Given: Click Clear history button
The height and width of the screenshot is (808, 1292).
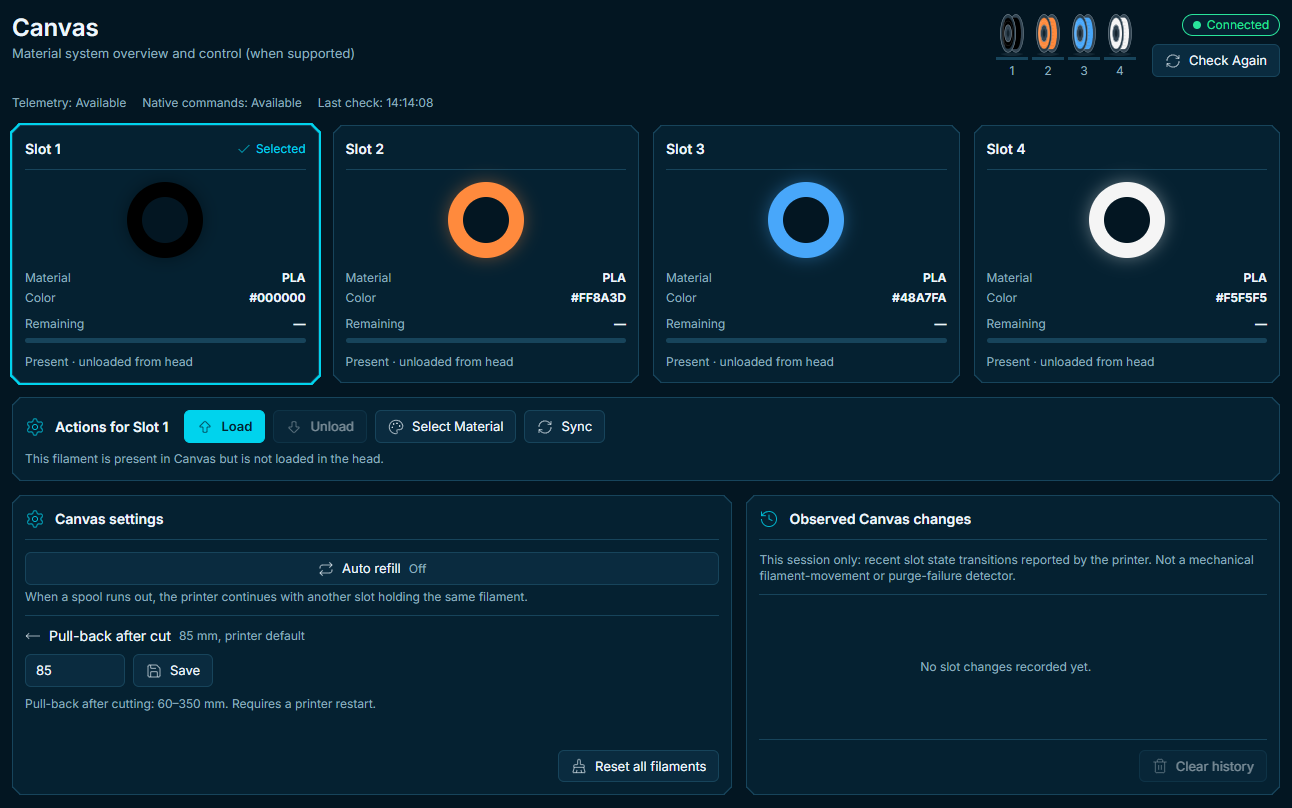Looking at the screenshot, I should point(1203,767).
